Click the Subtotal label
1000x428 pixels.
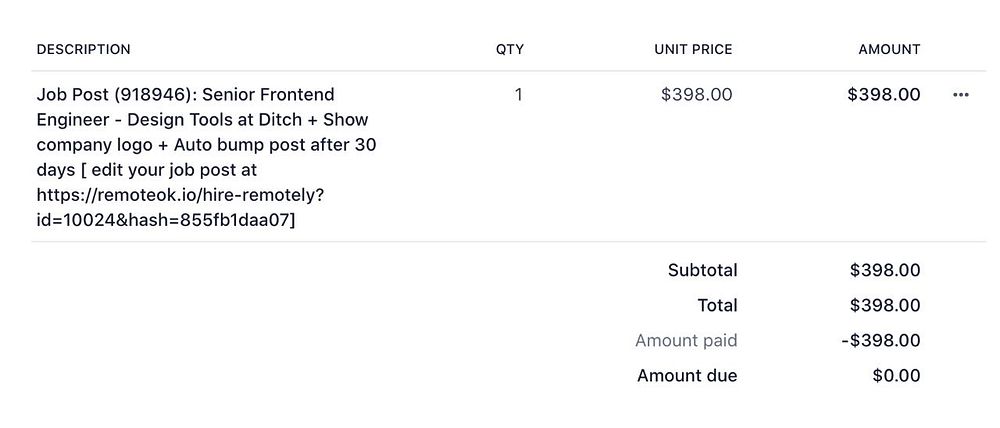702,270
